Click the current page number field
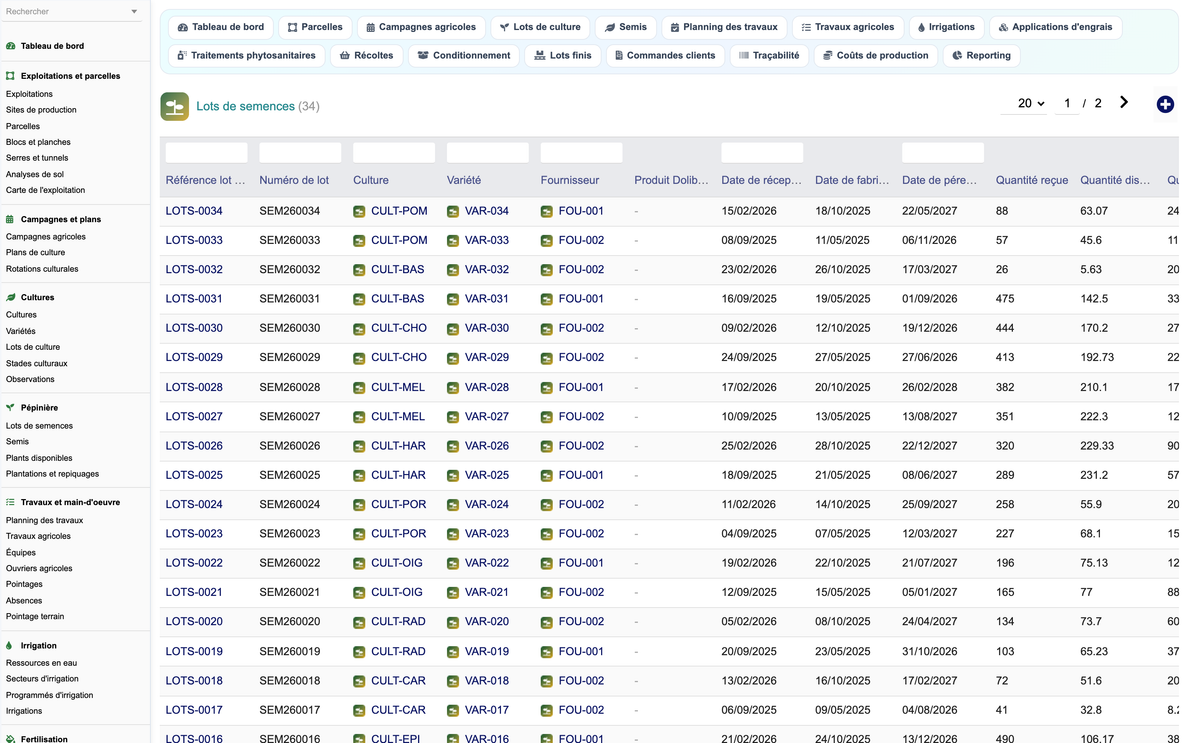 (1067, 103)
